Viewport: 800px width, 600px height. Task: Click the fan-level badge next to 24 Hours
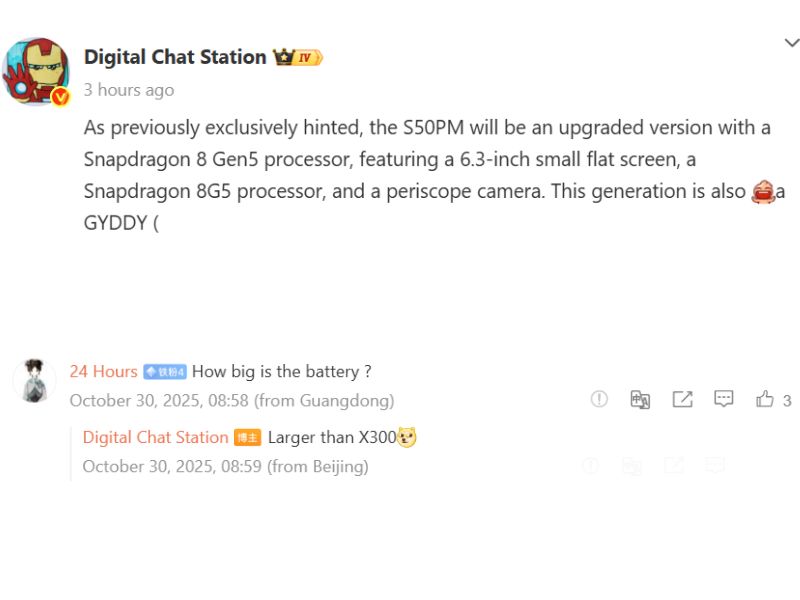[163, 371]
